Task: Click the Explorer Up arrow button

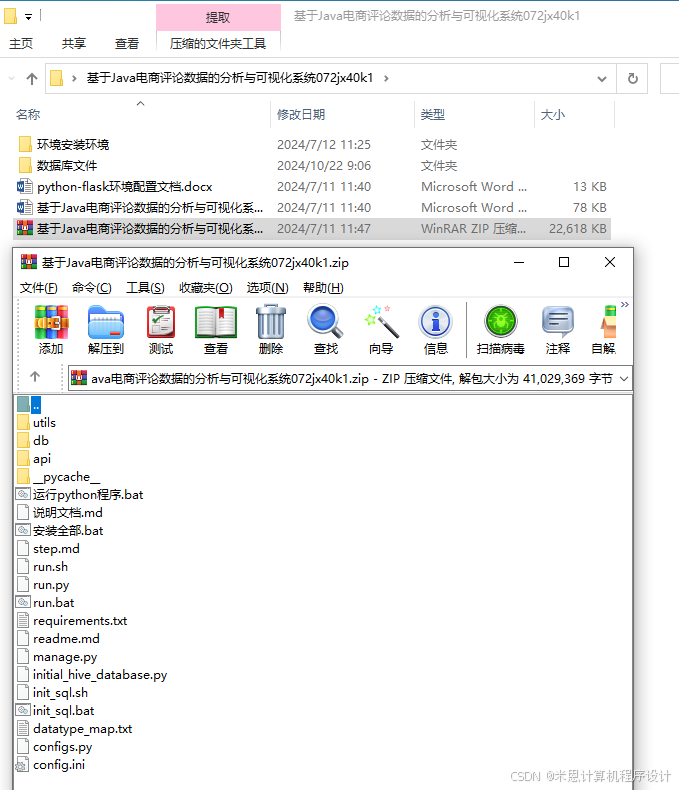Action: click(x=32, y=79)
